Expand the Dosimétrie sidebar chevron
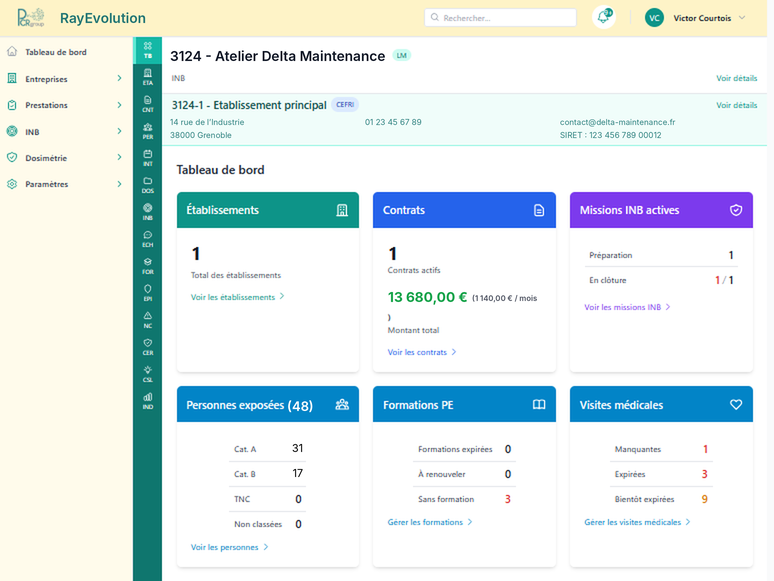Image resolution: width=774 pixels, height=581 pixels. pyautogui.click(x=119, y=157)
